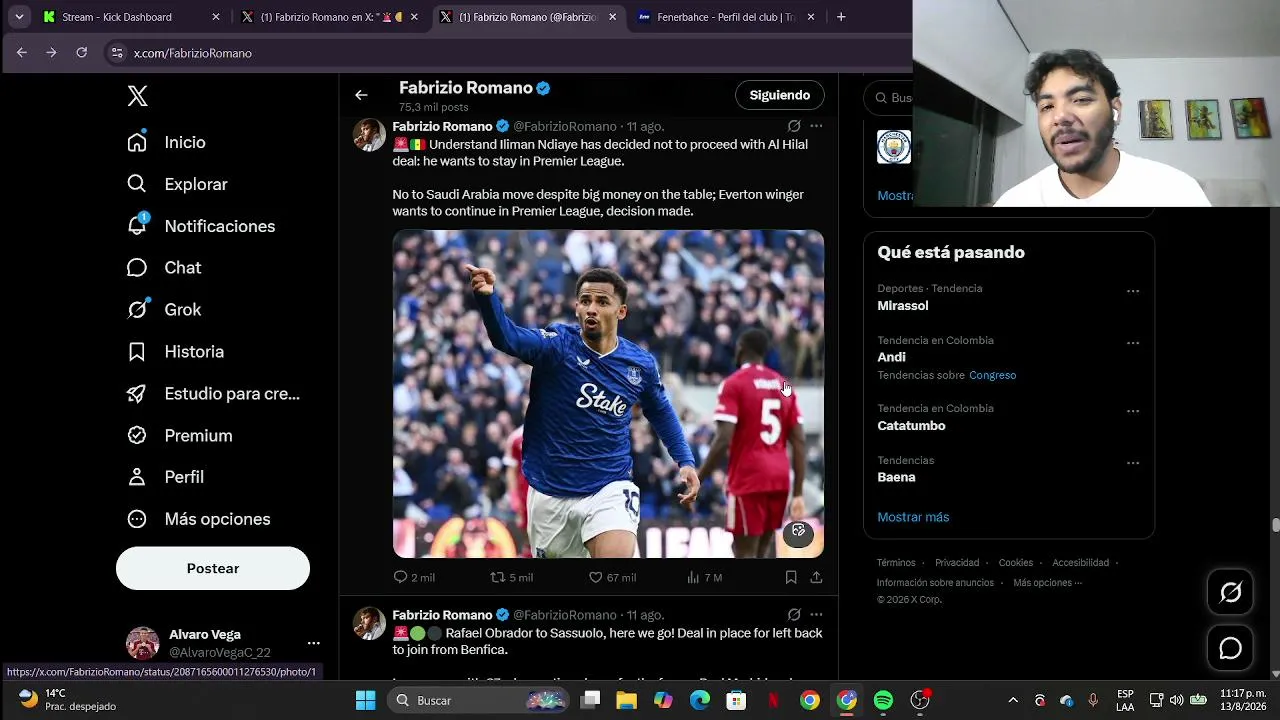This screenshot has height=720, width=1280.
Task: Share the Ndiaye post
Action: click(x=816, y=577)
